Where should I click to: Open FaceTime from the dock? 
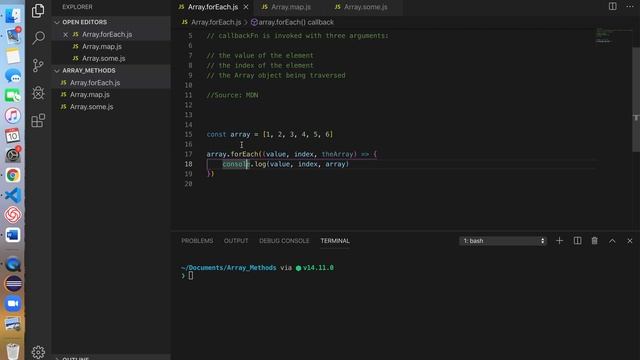point(13,96)
